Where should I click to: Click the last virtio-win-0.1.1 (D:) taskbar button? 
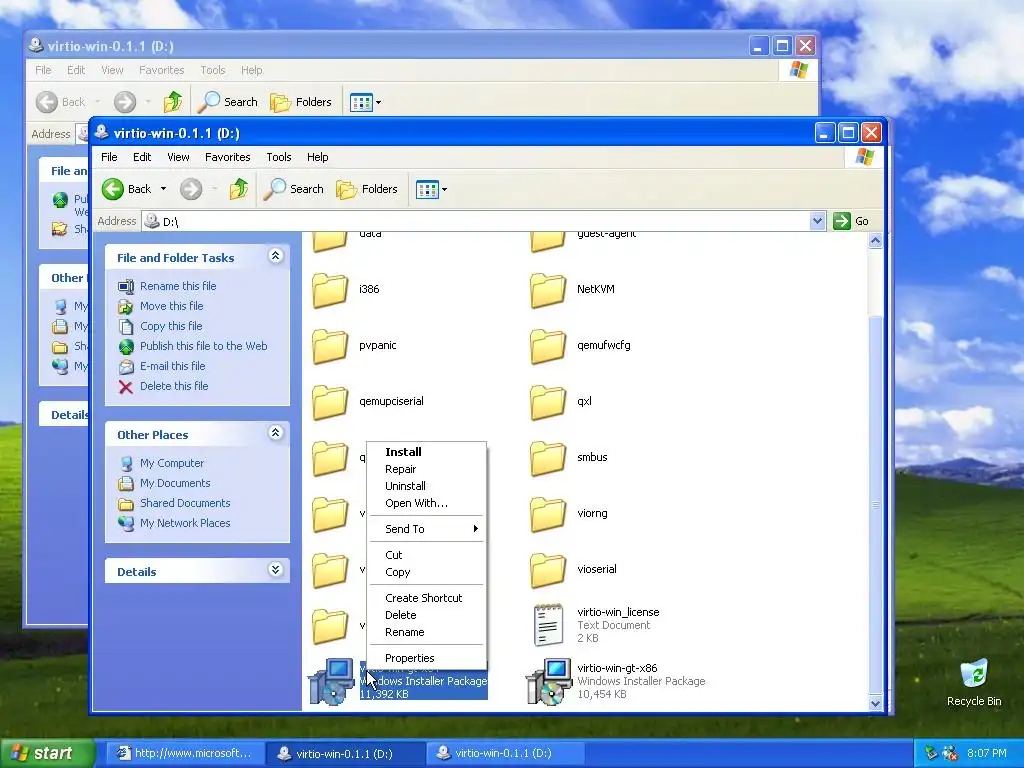[504, 754]
